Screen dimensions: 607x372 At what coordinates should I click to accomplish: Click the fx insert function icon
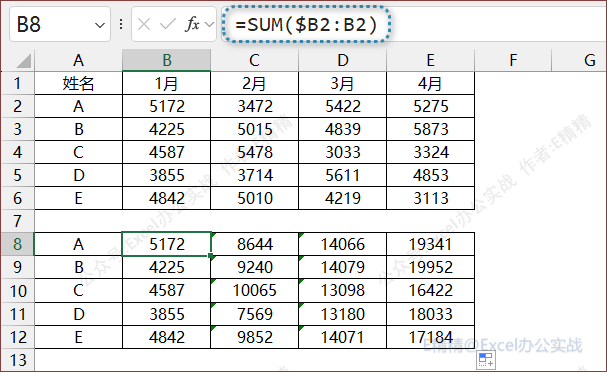(192, 24)
